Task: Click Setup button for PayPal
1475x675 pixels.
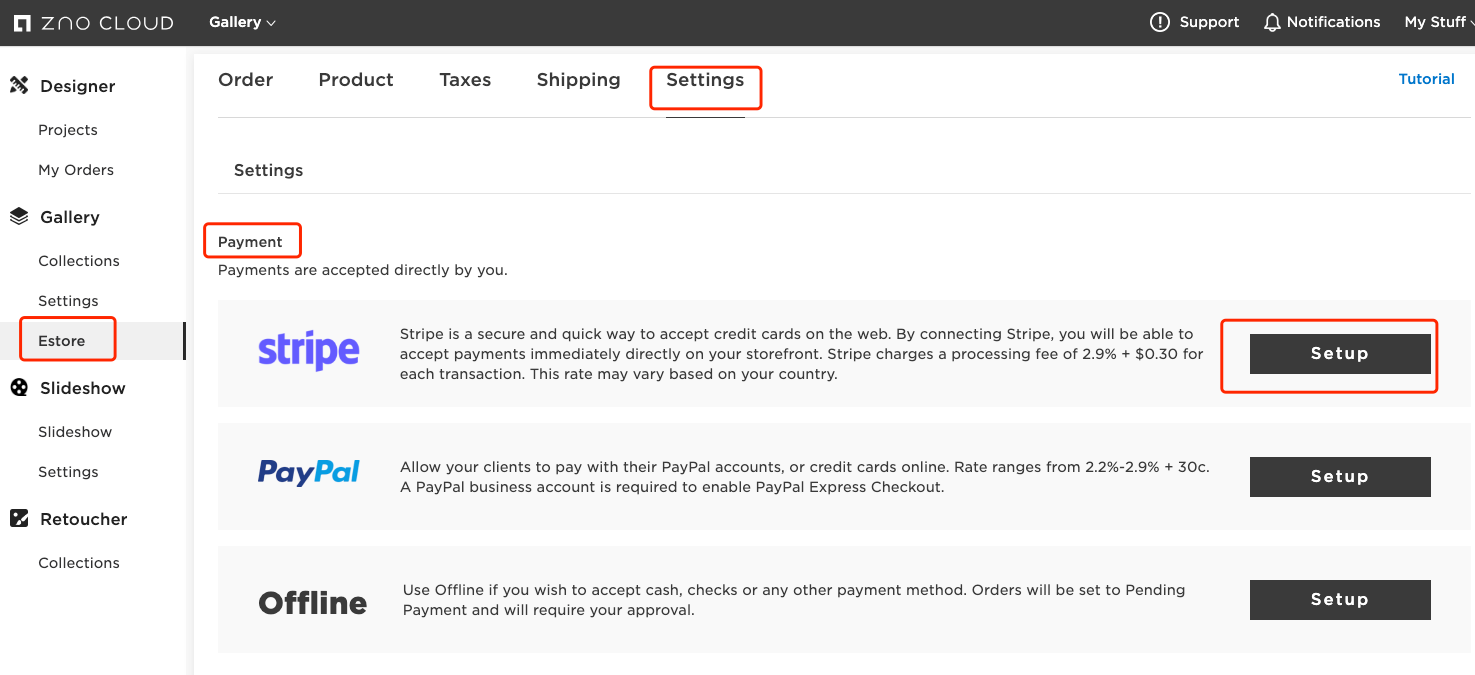Action: (x=1340, y=476)
